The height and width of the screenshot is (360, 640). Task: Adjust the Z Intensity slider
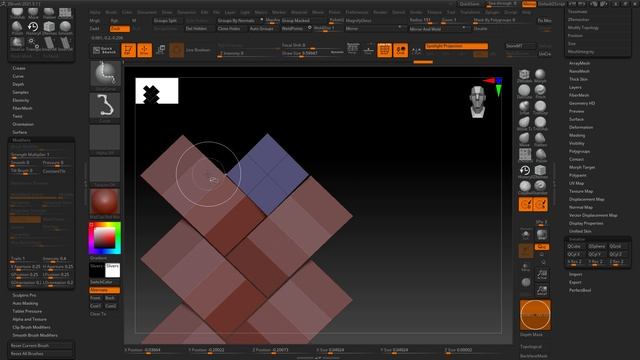tap(249, 53)
